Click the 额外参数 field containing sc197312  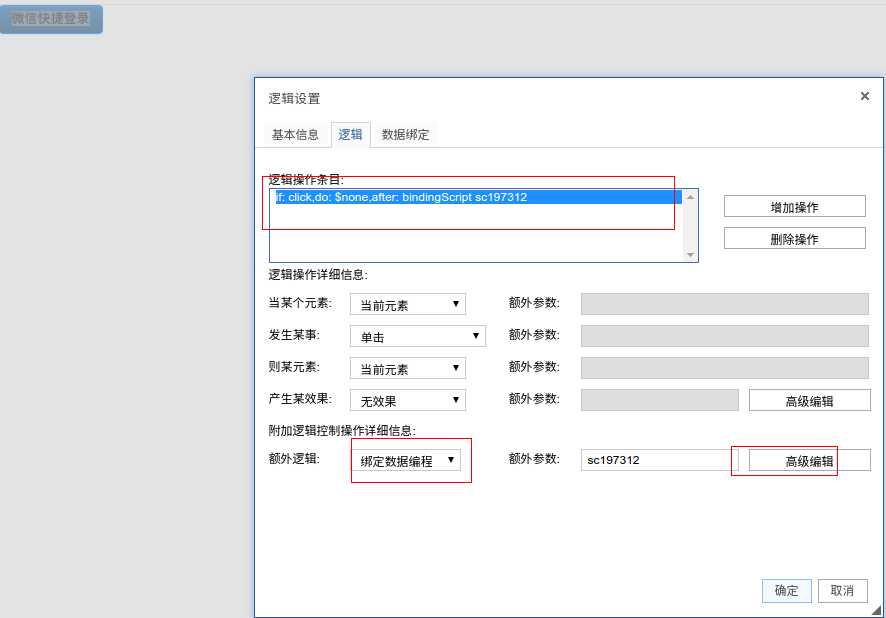(658, 460)
